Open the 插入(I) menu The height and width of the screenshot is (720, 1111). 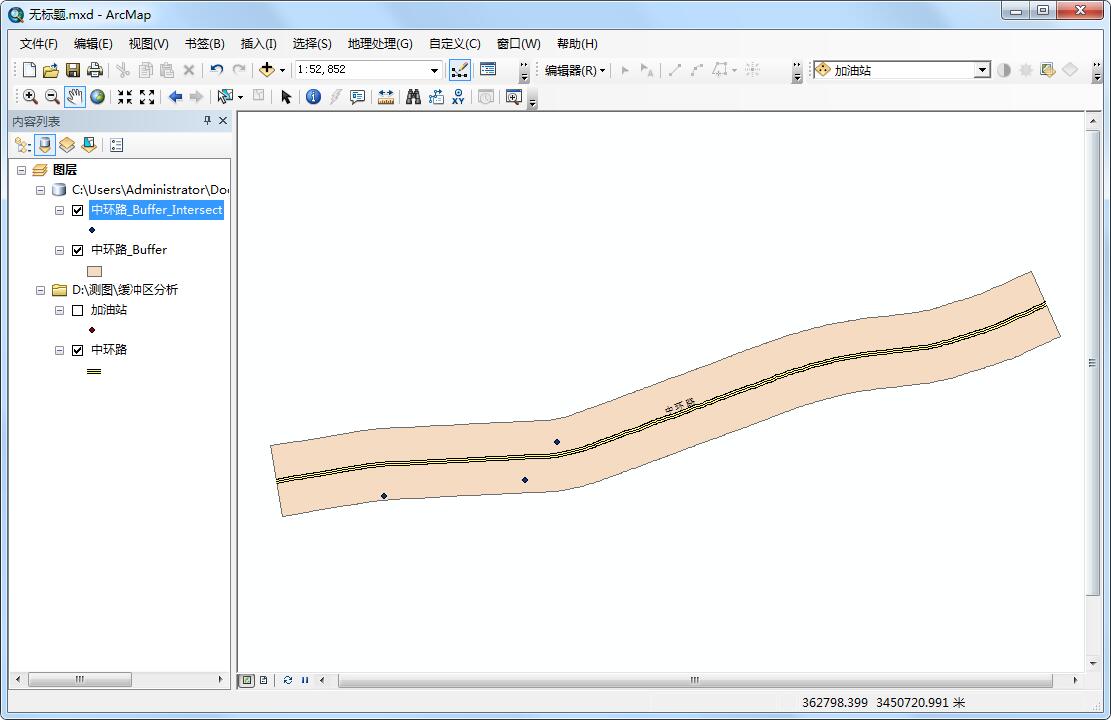click(259, 44)
